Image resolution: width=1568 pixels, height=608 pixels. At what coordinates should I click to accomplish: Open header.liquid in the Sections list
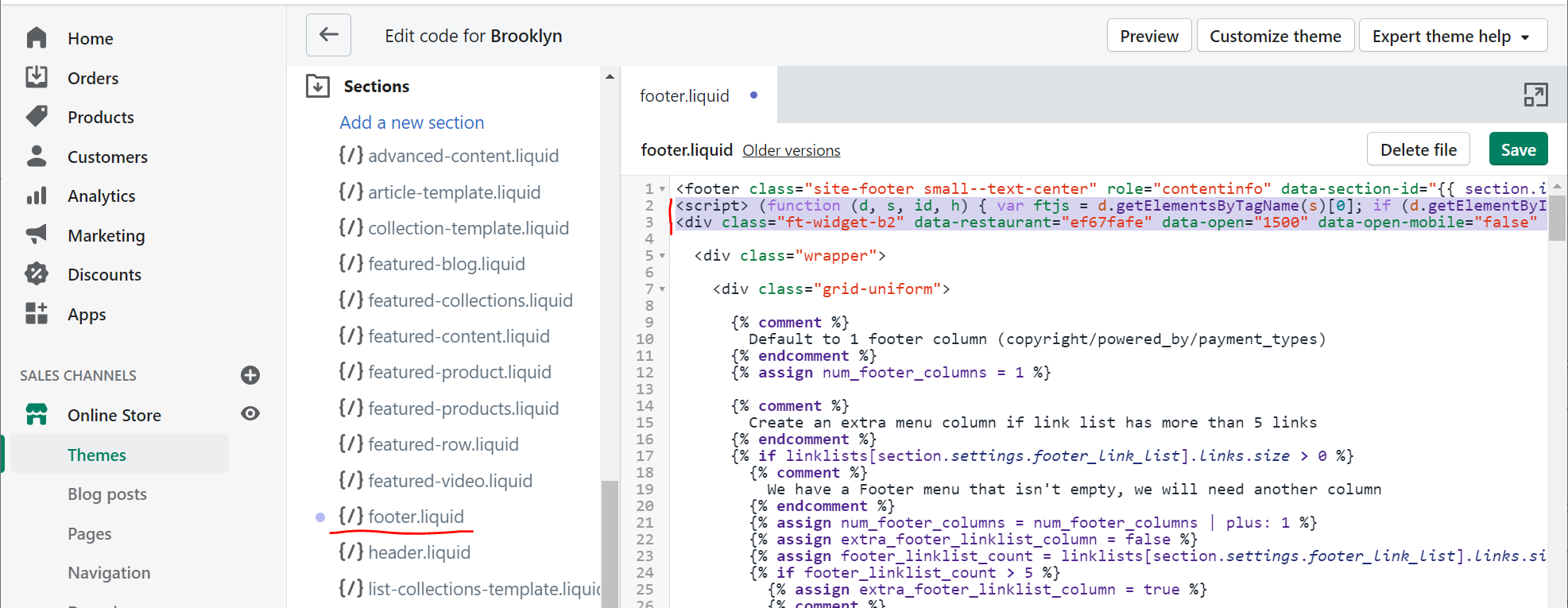point(419,552)
